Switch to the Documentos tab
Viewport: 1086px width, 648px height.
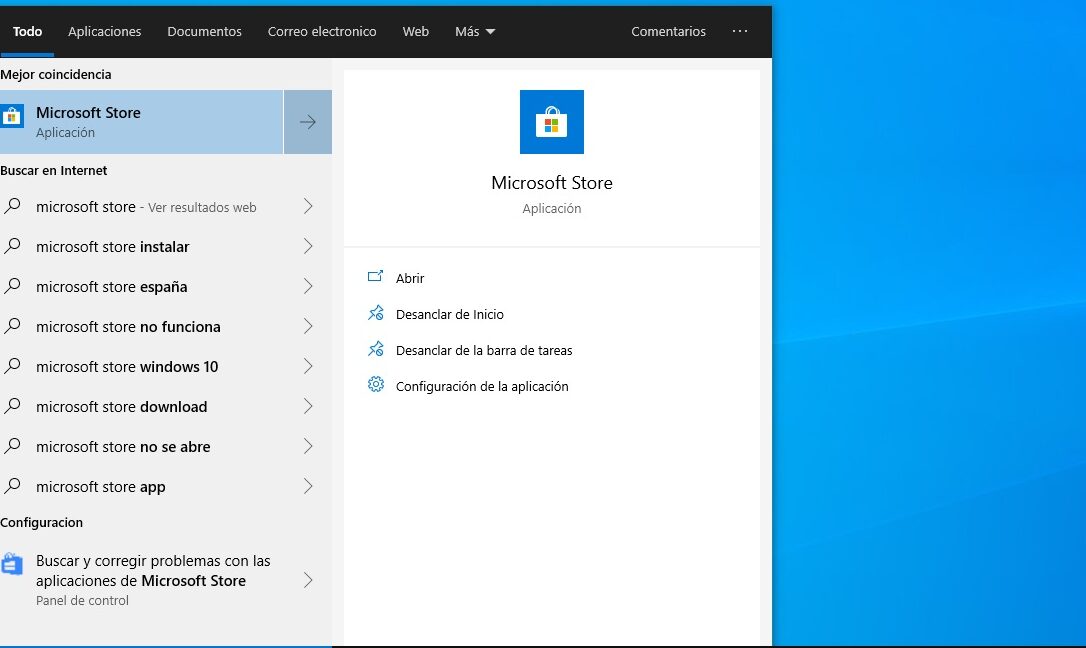204,31
